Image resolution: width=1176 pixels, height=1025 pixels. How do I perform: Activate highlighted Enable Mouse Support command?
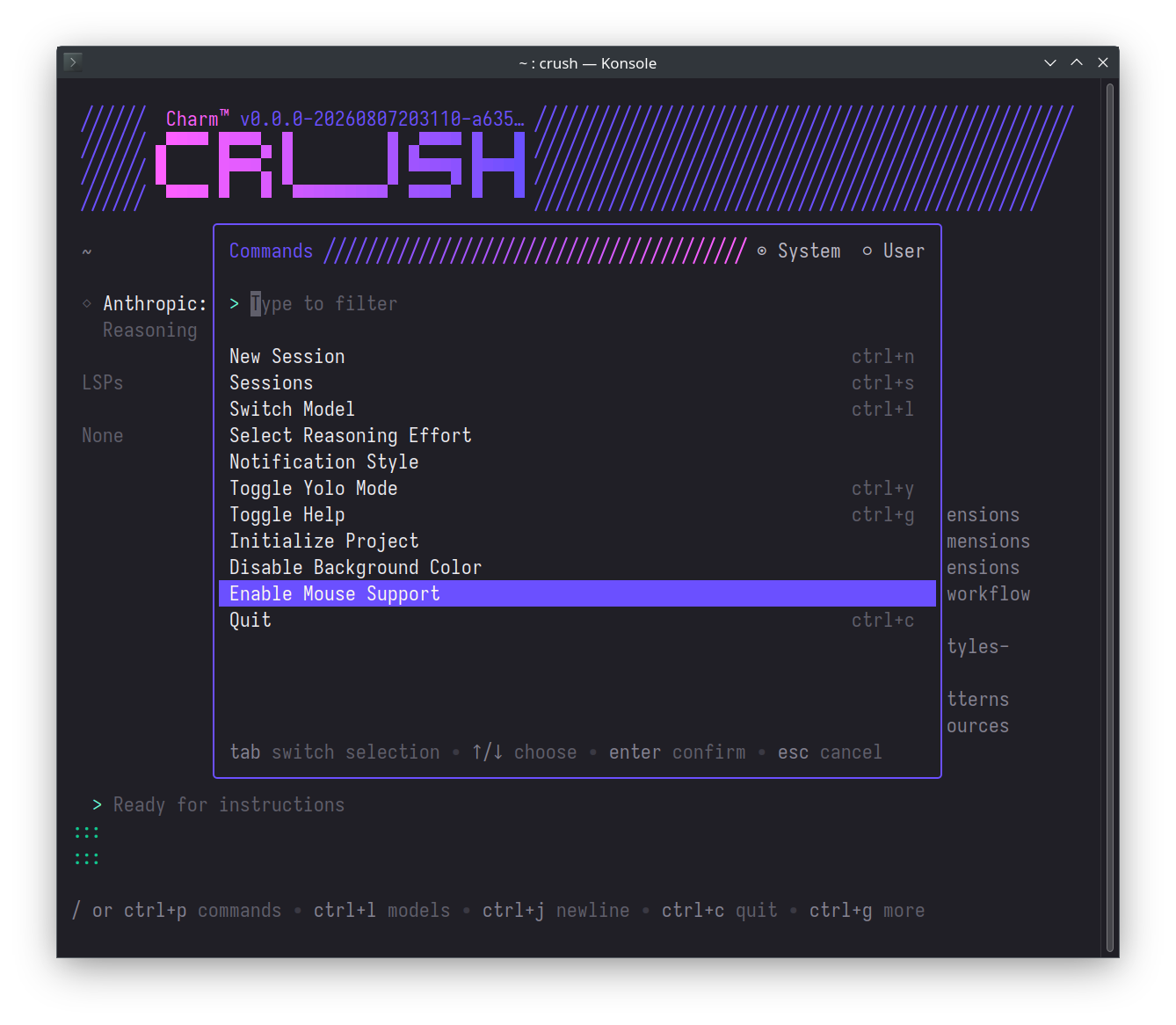point(577,593)
